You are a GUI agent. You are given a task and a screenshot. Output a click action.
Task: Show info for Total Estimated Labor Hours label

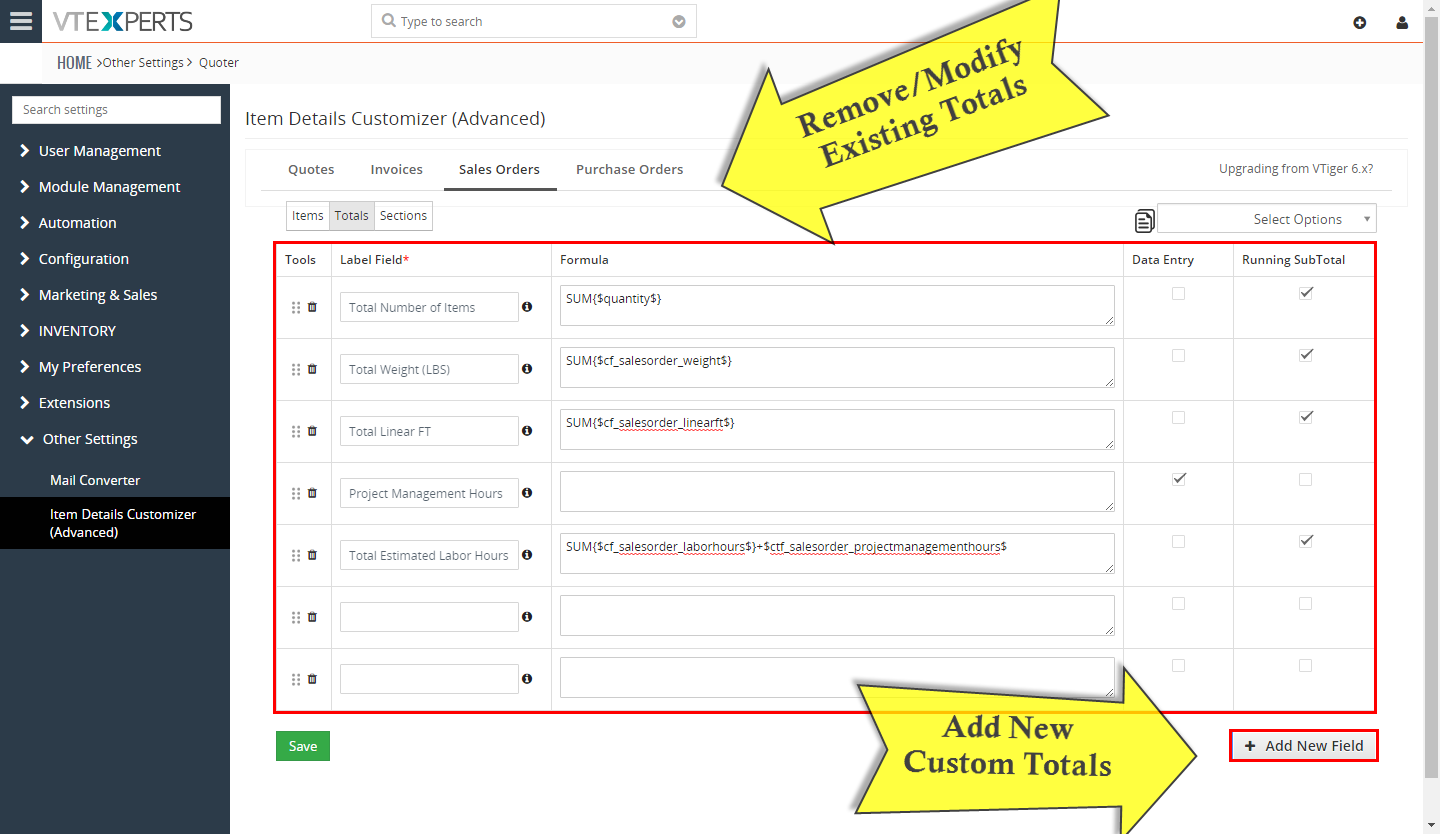click(x=527, y=555)
